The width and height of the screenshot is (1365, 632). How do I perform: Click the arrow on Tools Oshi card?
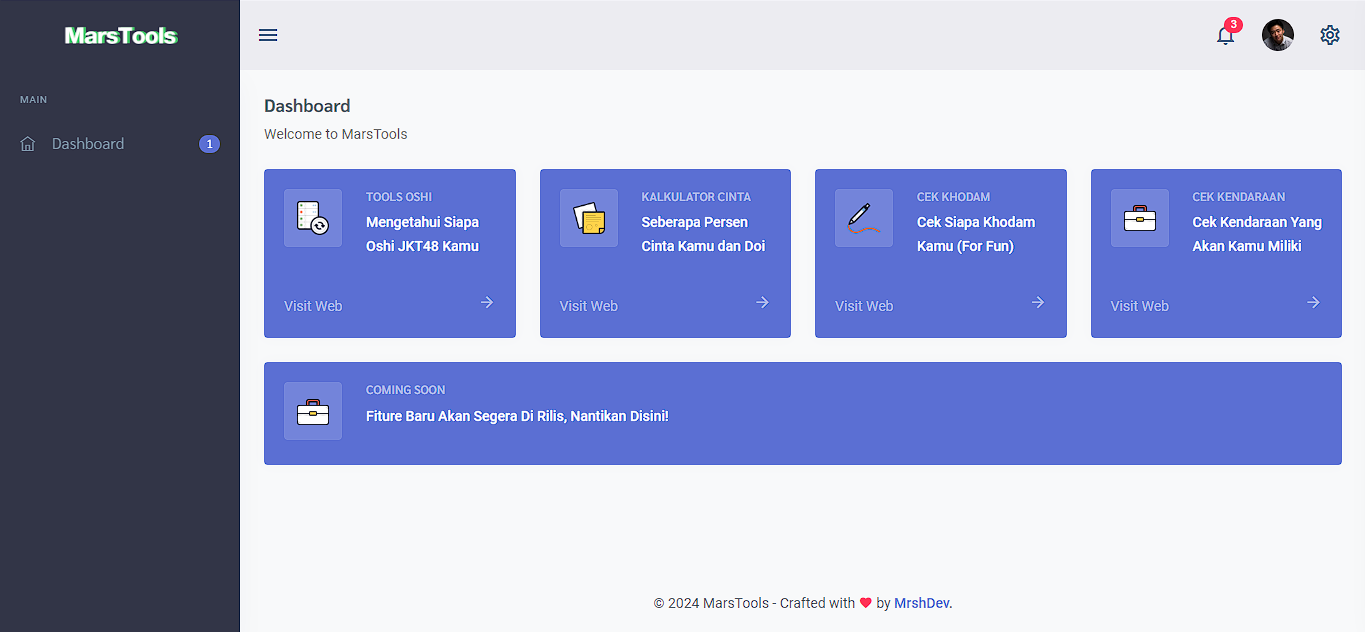(487, 302)
